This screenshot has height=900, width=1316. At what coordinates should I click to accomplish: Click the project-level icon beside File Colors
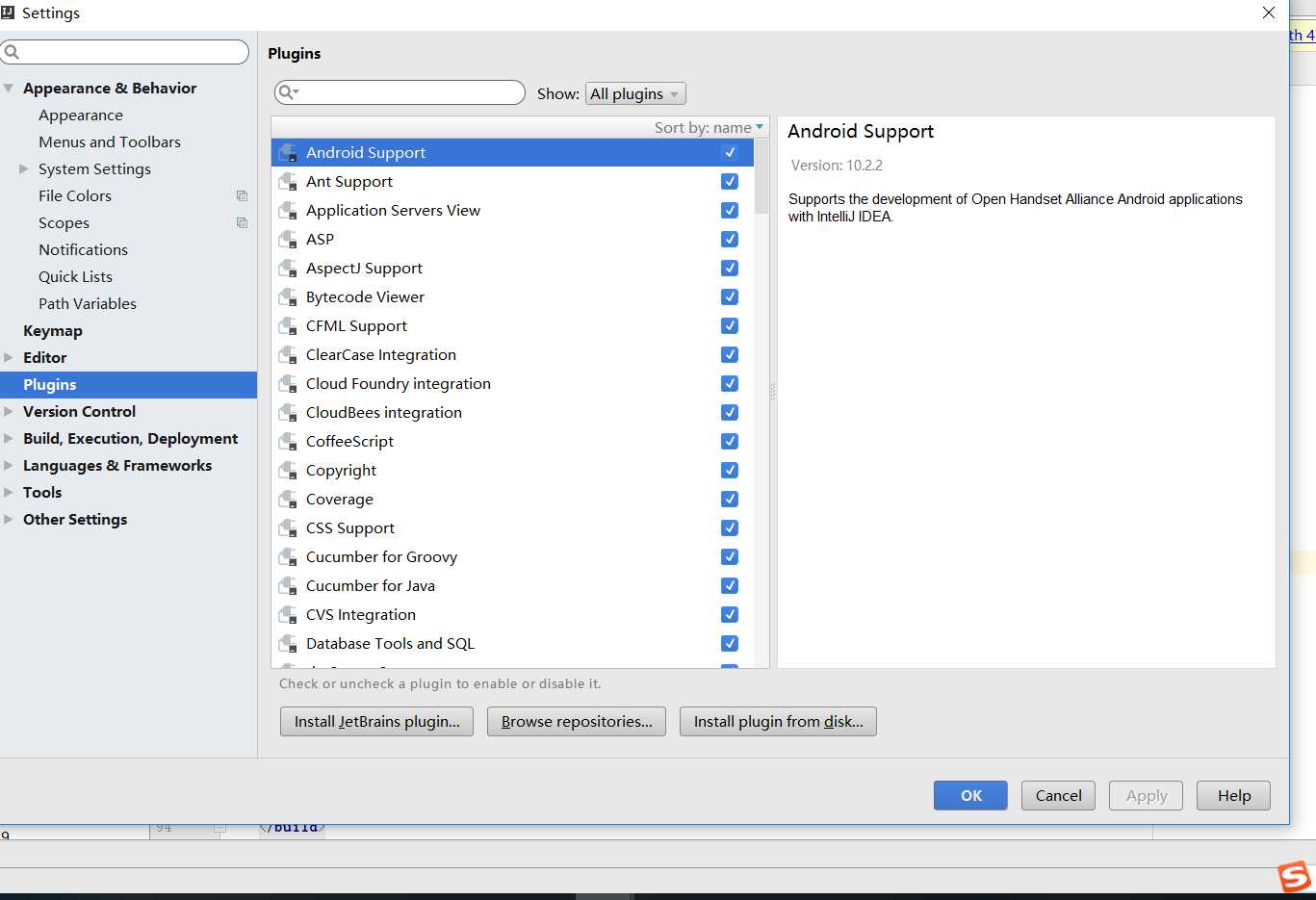click(242, 195)
